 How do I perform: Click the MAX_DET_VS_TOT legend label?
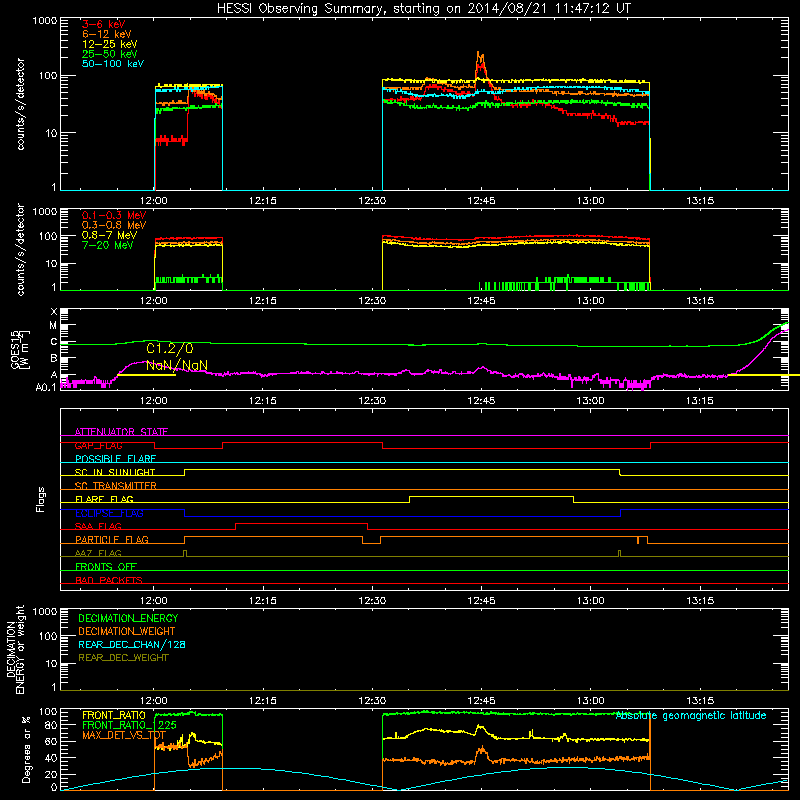(124, 735)
